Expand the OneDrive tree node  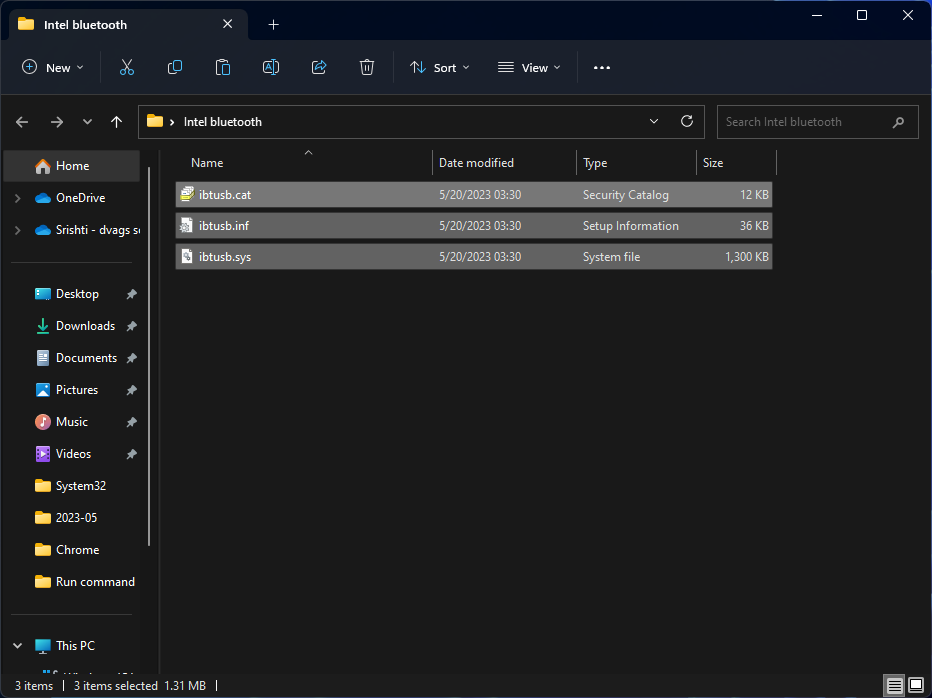tap(17, 198)
